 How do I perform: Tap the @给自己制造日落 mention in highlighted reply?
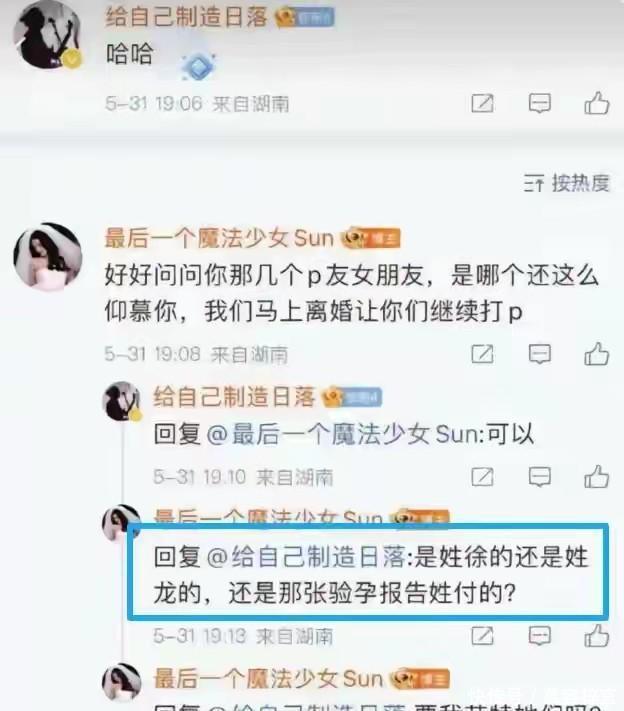(x=306, y=557)
